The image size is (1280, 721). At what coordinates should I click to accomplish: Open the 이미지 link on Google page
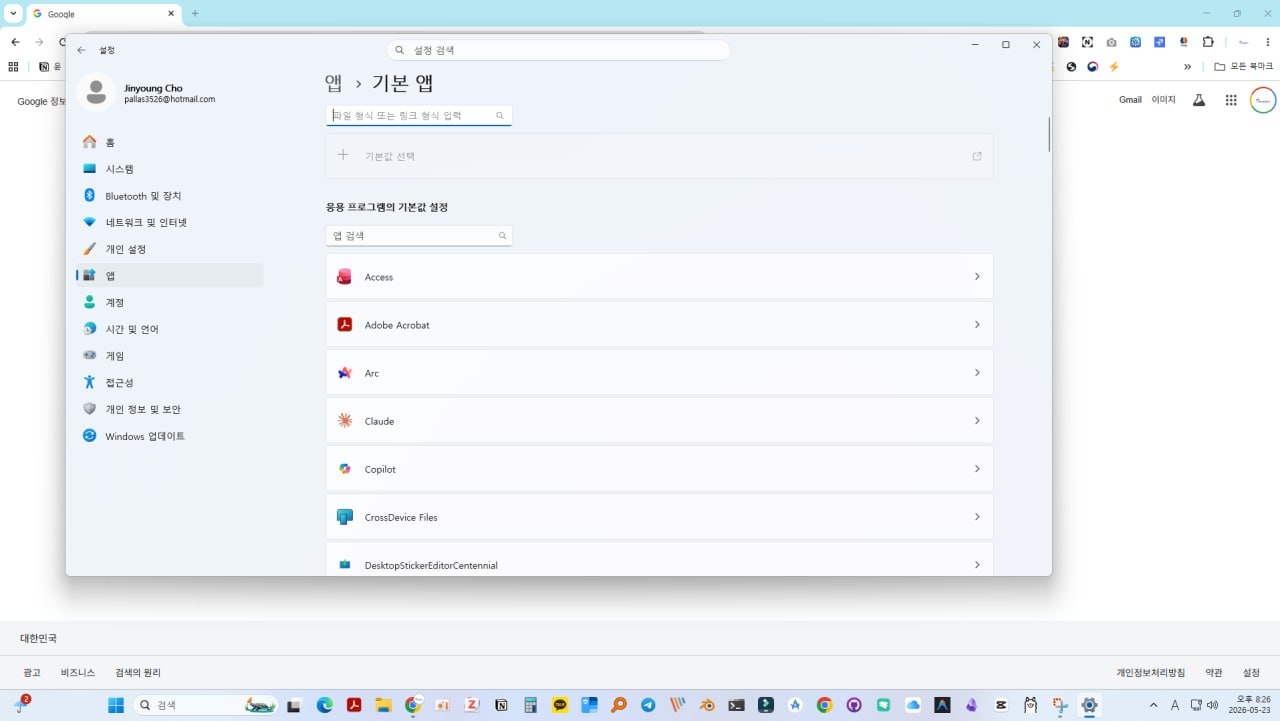pos(1163,100)
